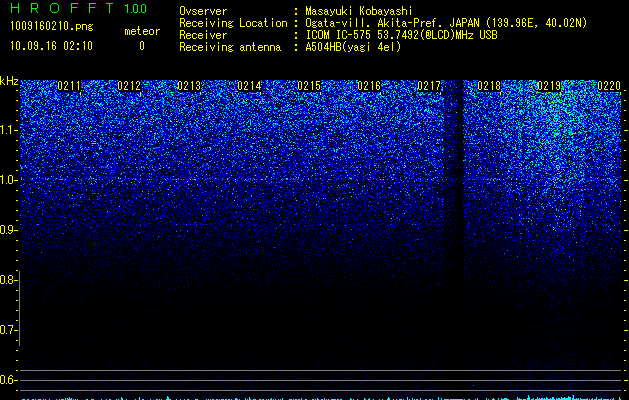Click the Ovserver field label
Image resolution: width=629 pixels, height=400 pixels.
tap(203, 11)
